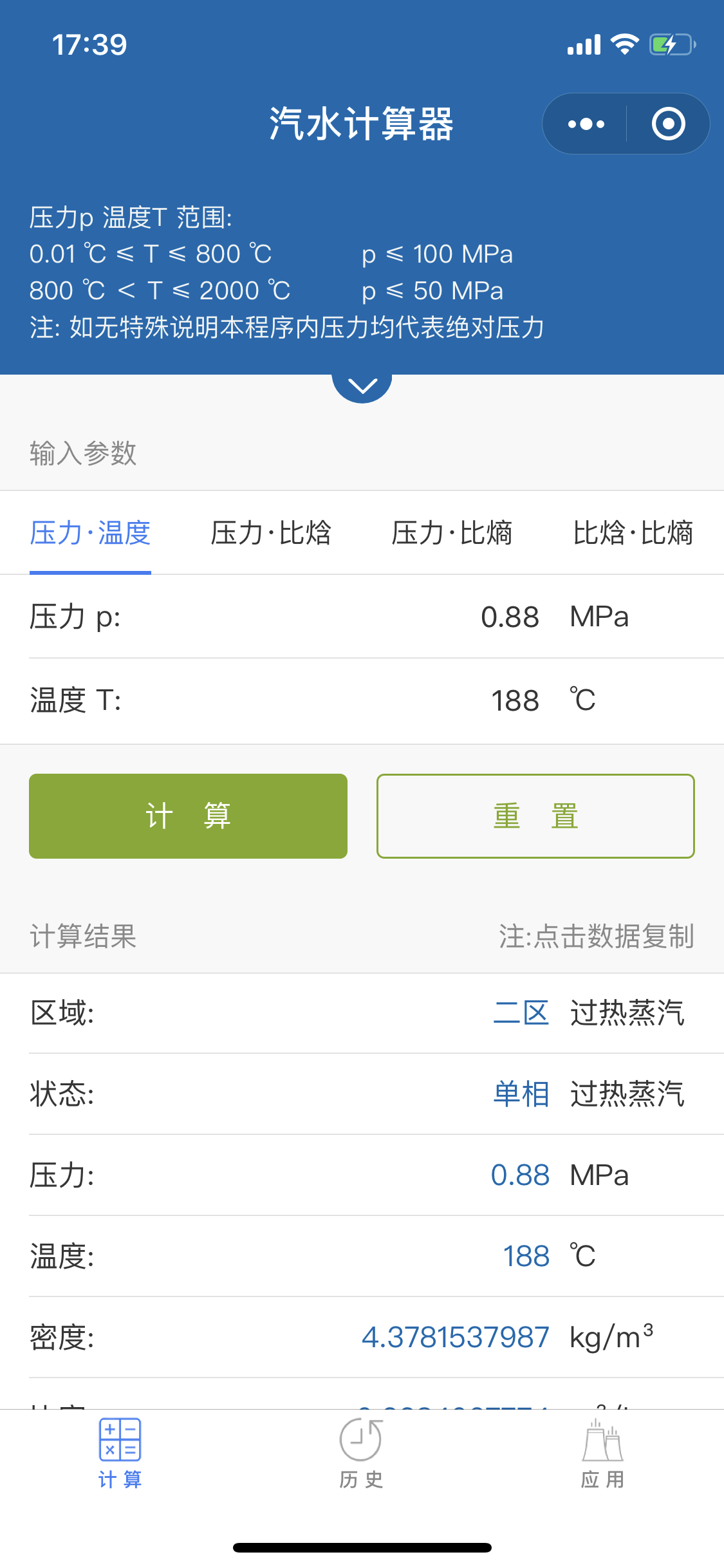
Task: Copy the 单相 state result value
Action: pyautogui.click(x=521, y=1094)
